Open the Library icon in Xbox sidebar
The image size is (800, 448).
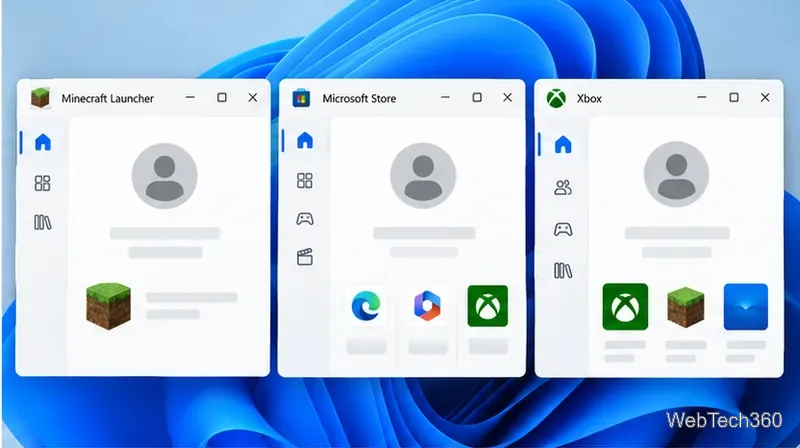pyautogui.click(x=563, y=270)
